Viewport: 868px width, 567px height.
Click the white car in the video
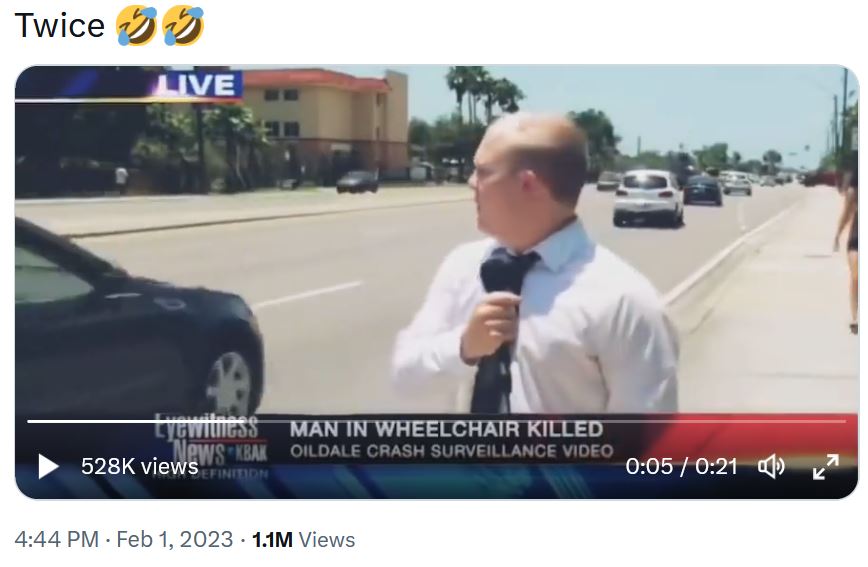(648, 198)
